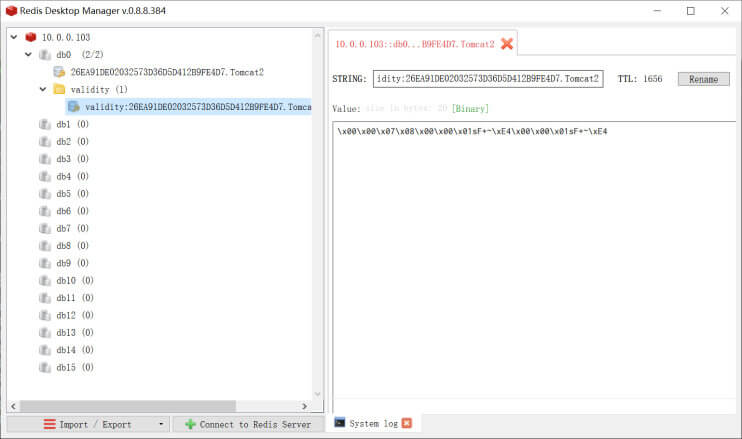Image resolution: width=742 pixels, height=439 pixels.
Task: Click the yellow validity folder icon
Action: pyautogui.click(x=59, y=89)
